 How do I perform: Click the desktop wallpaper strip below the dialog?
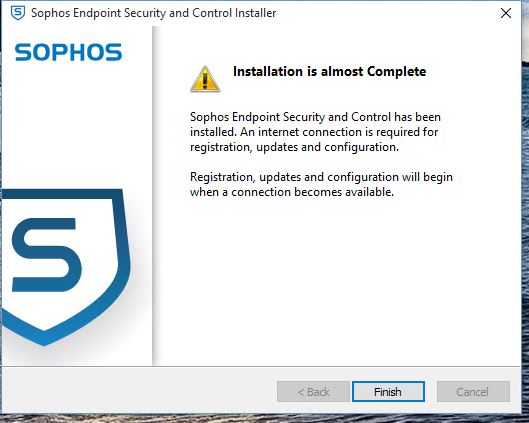tap(261, 419)
